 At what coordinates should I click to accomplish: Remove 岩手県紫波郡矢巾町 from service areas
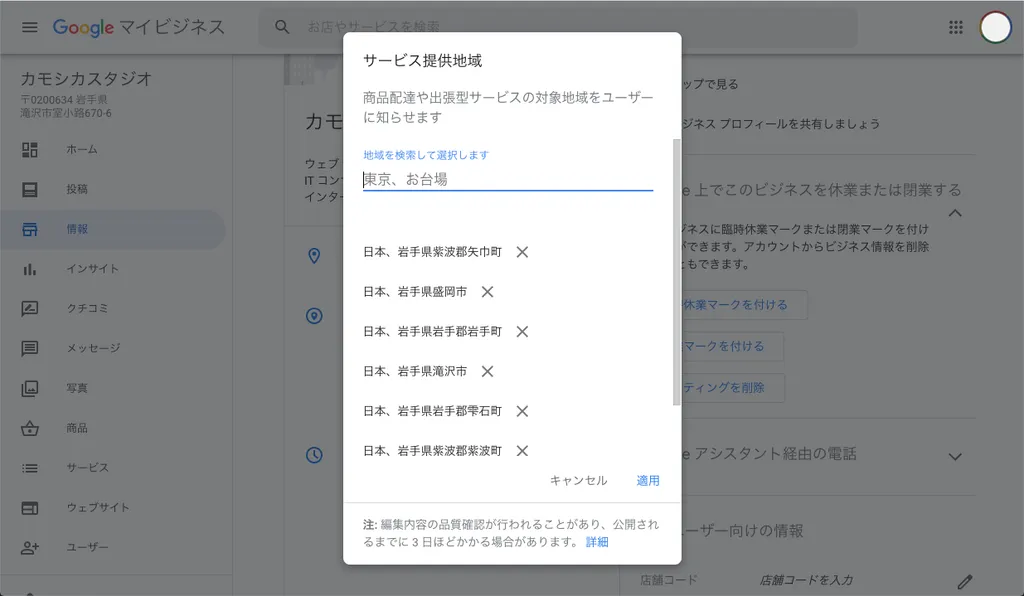click(522, 252)
